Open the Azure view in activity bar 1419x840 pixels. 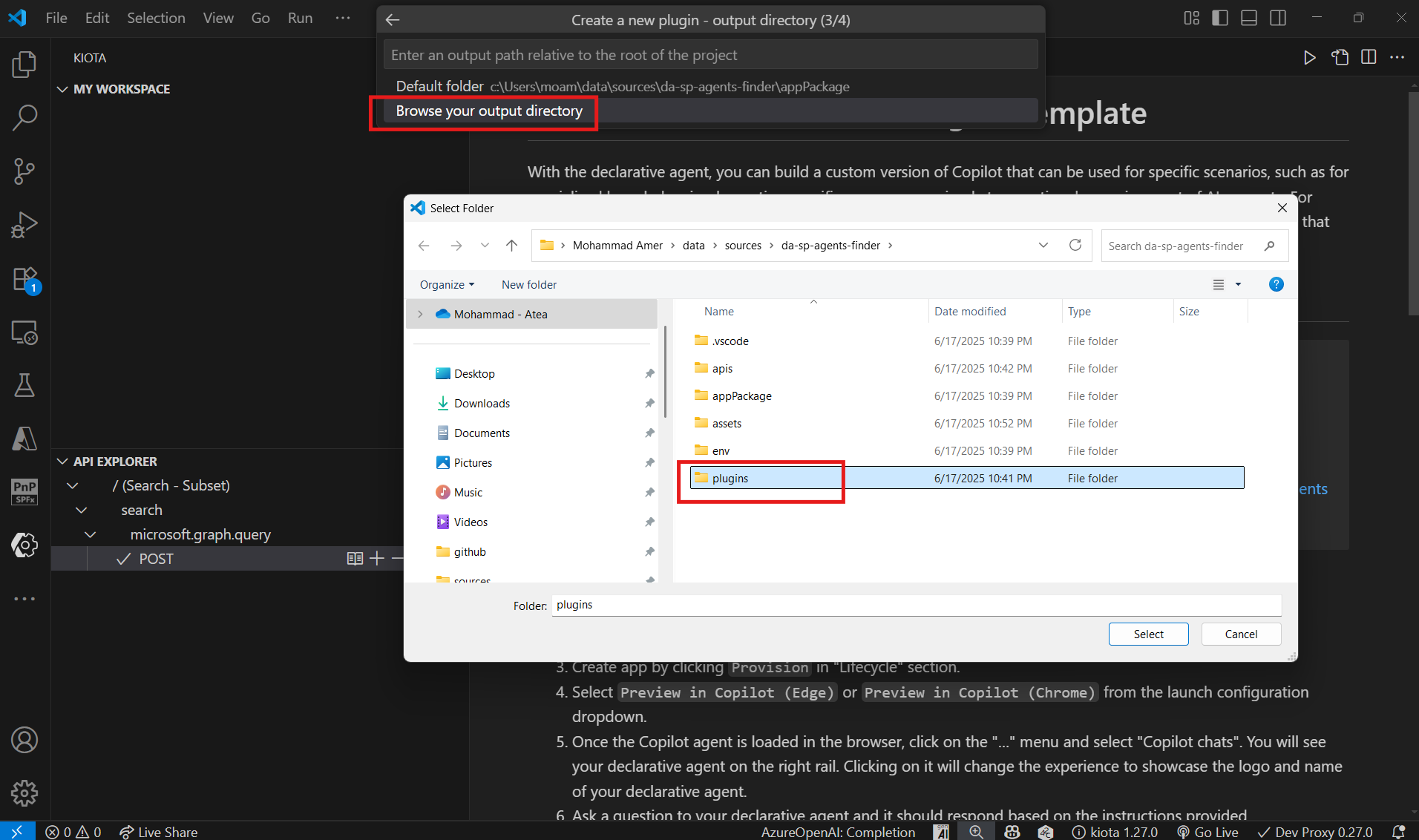24,439
